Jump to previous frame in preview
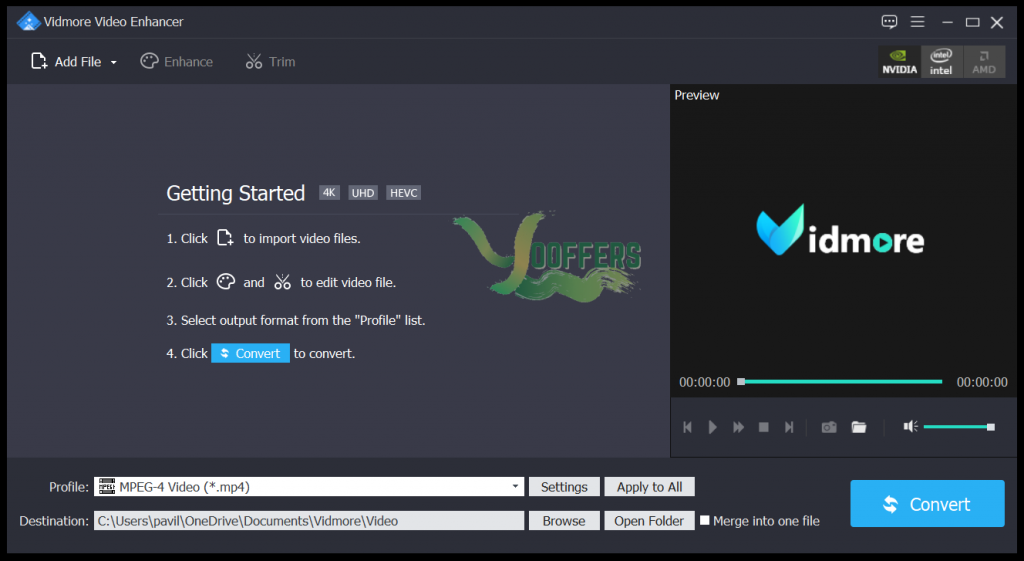Viewport: 1024px width, 561px height. pyautogui.click(x=688, y=427)
